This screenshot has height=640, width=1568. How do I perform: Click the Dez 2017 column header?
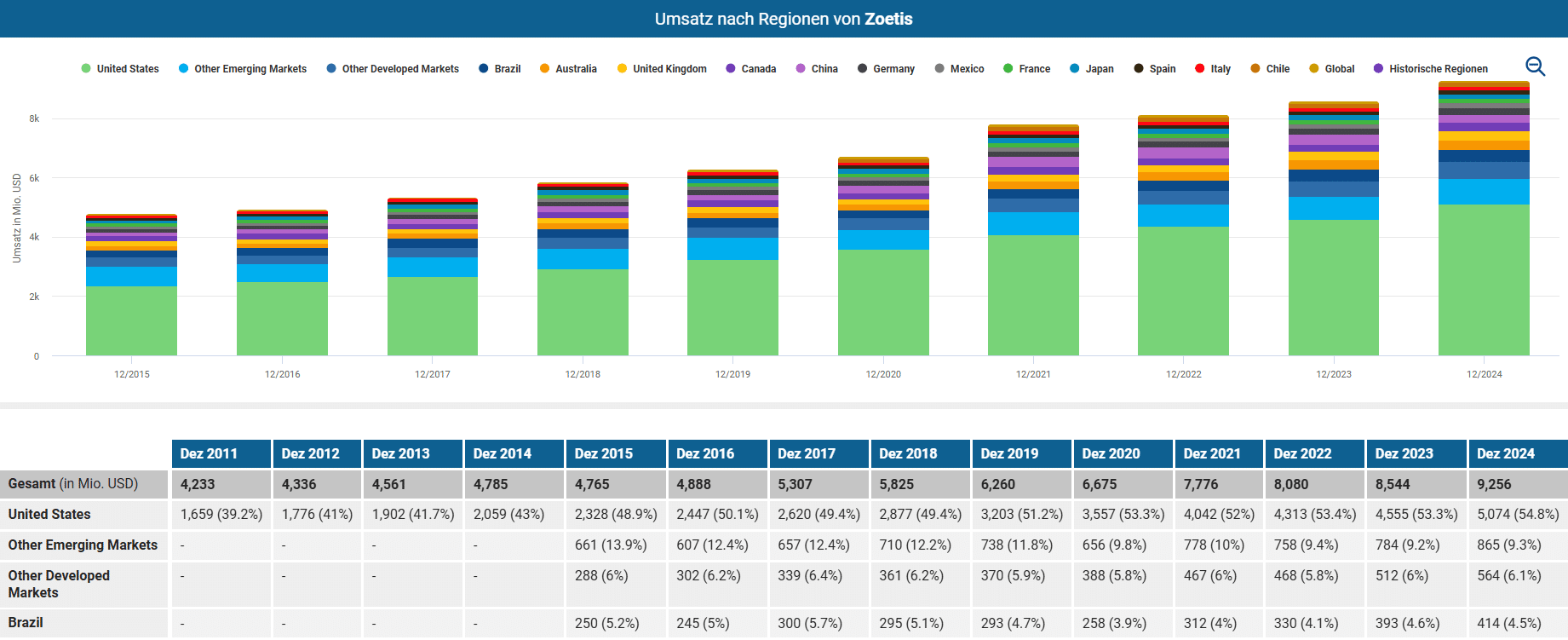[x=818, y=453]
